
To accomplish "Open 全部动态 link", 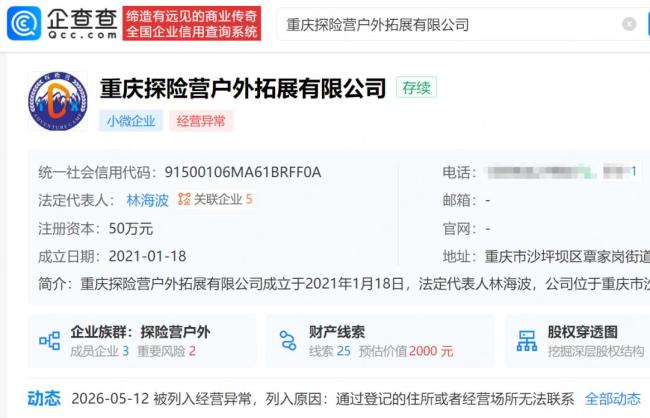I will 613,399.
